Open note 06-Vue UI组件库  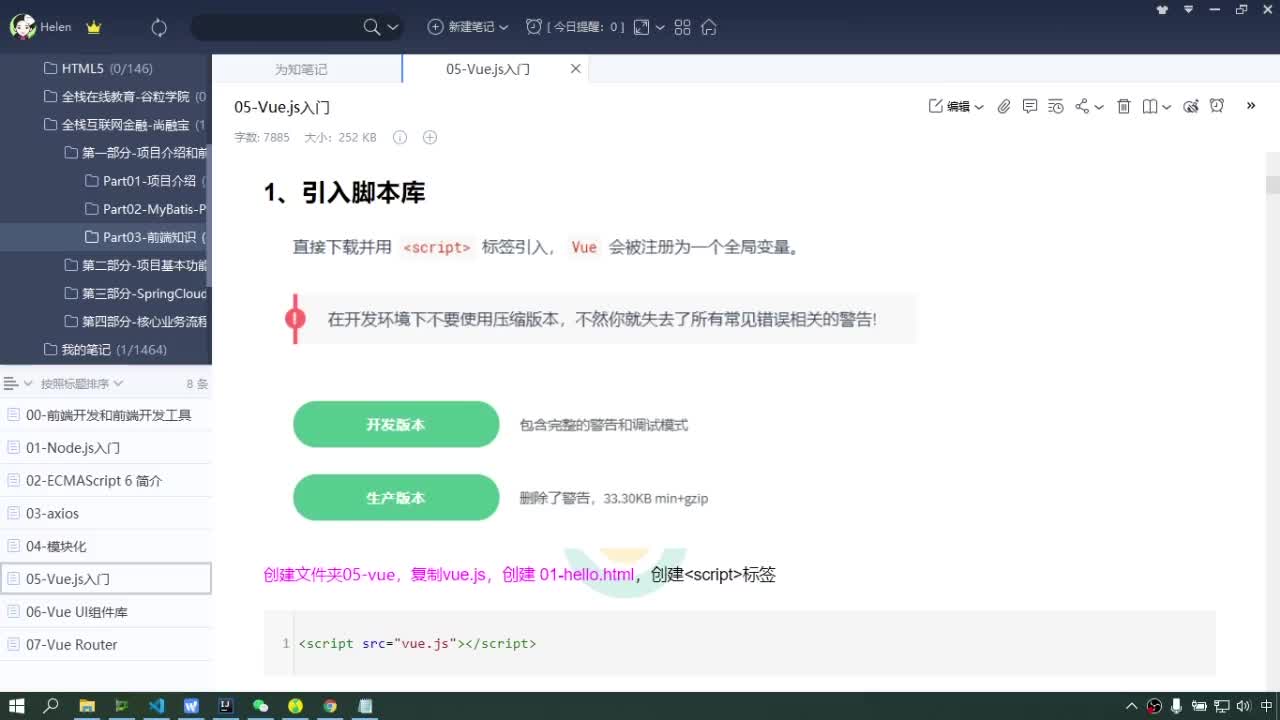[x=106, y=612]
